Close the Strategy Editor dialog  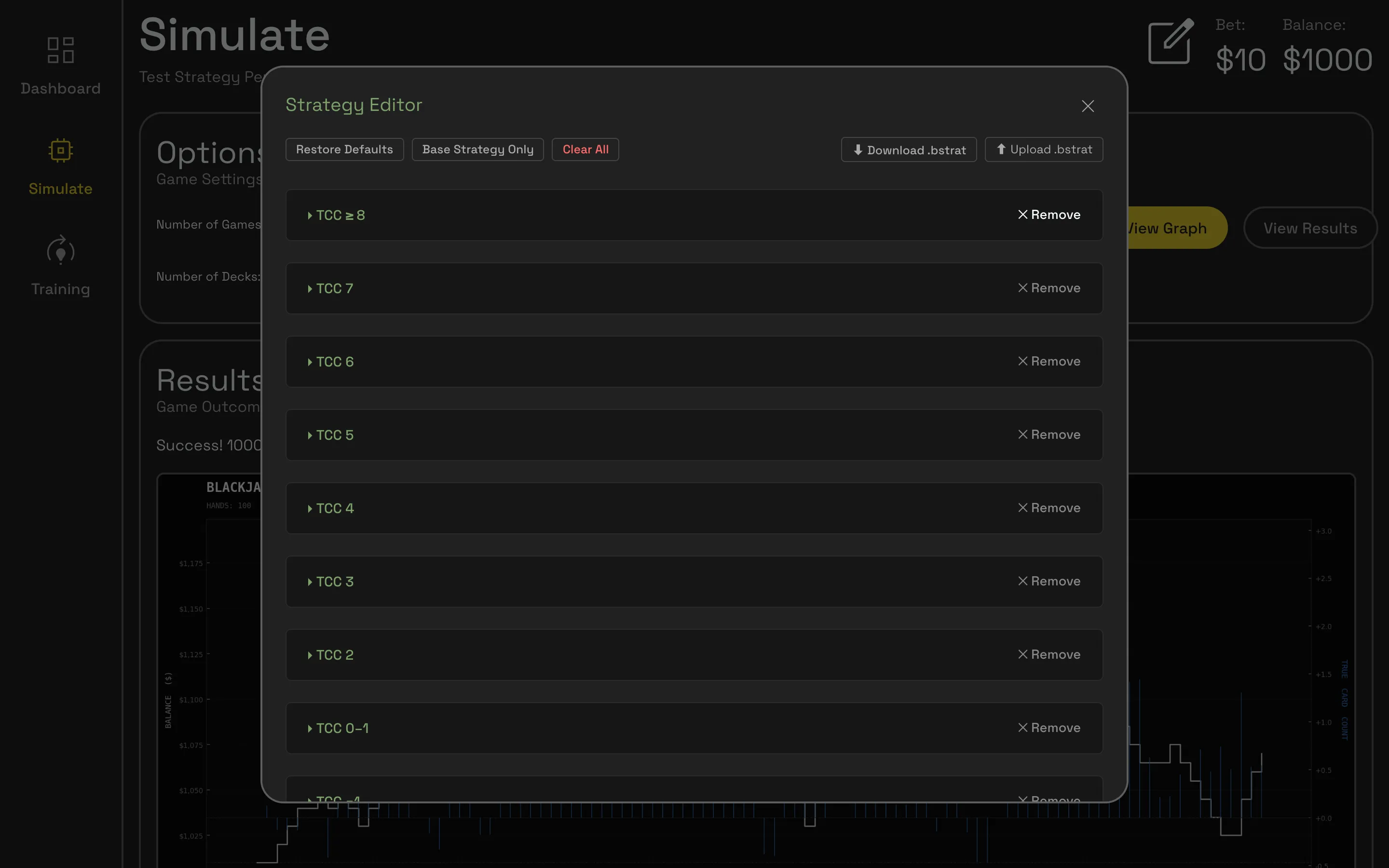point(1088,106)
